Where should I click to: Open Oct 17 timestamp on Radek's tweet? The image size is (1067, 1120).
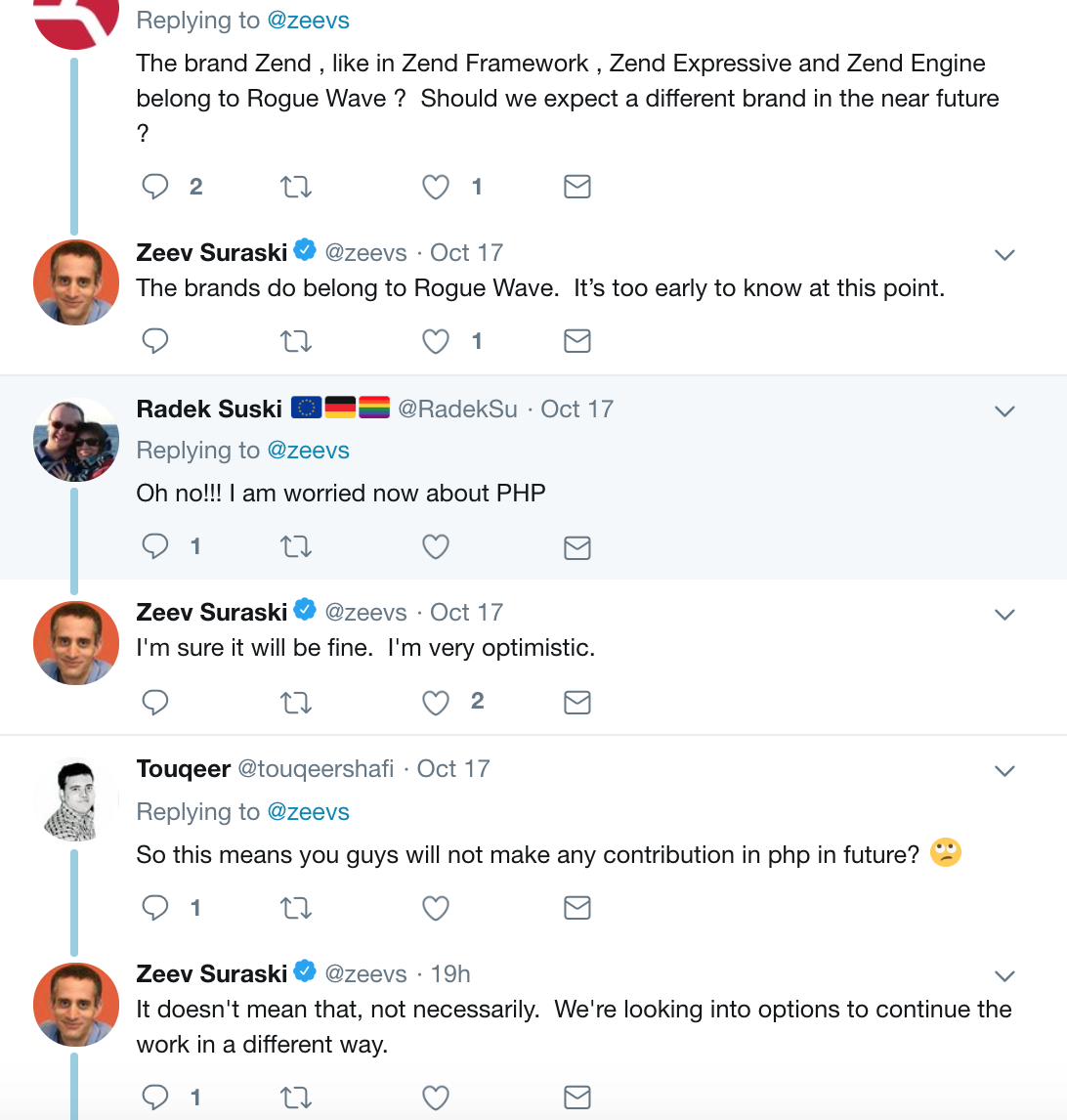(577, 409)
